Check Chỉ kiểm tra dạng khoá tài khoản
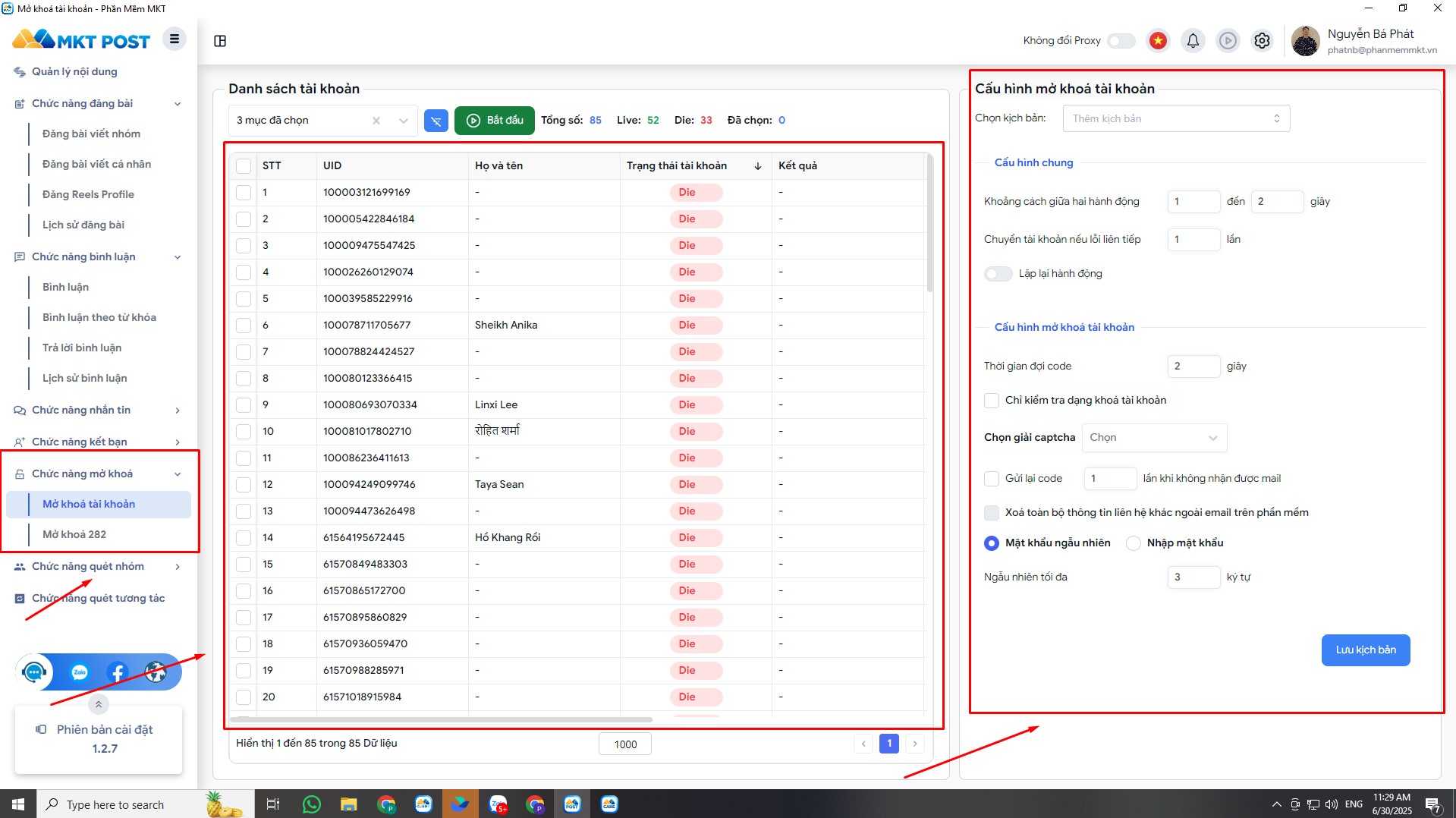Image resolution: width=1456 pixels, height=818 pixels. tap(991, 401)
